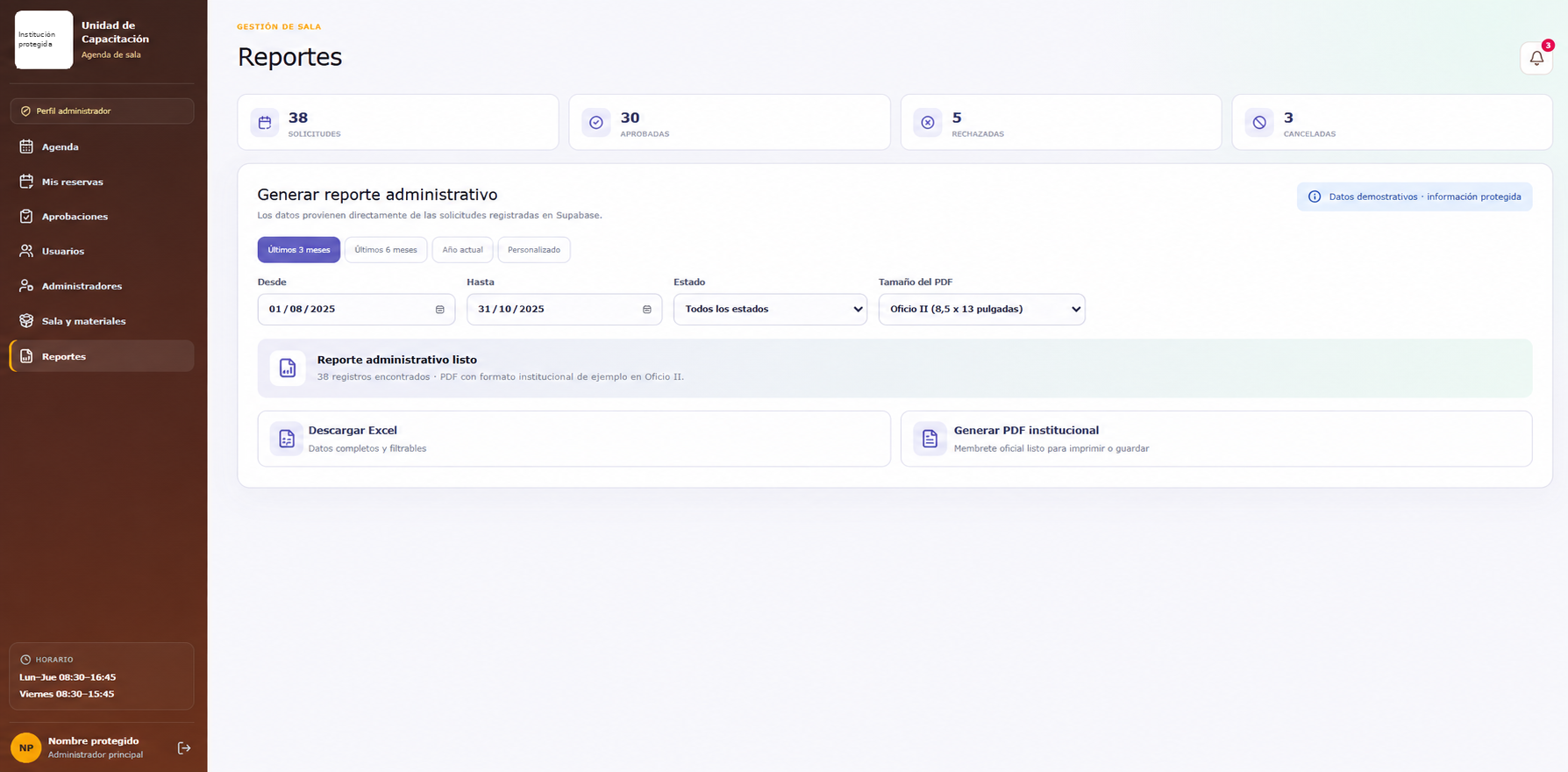Click the Reportes chart icon in sidebar
This screenshot has height=772, width=1568.
[x=26, y=356]
